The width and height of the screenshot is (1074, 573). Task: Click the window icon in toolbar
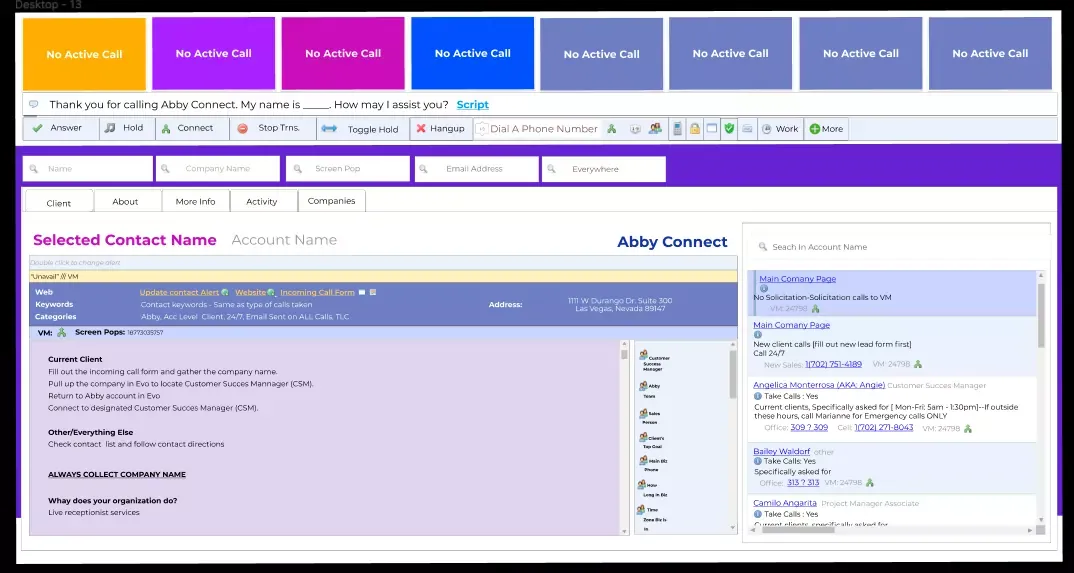tap(712, 128)
